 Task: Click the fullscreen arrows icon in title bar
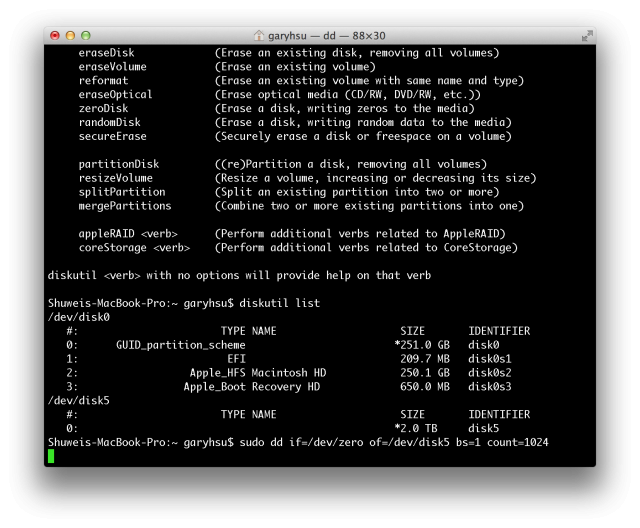(x=587, y=36)
